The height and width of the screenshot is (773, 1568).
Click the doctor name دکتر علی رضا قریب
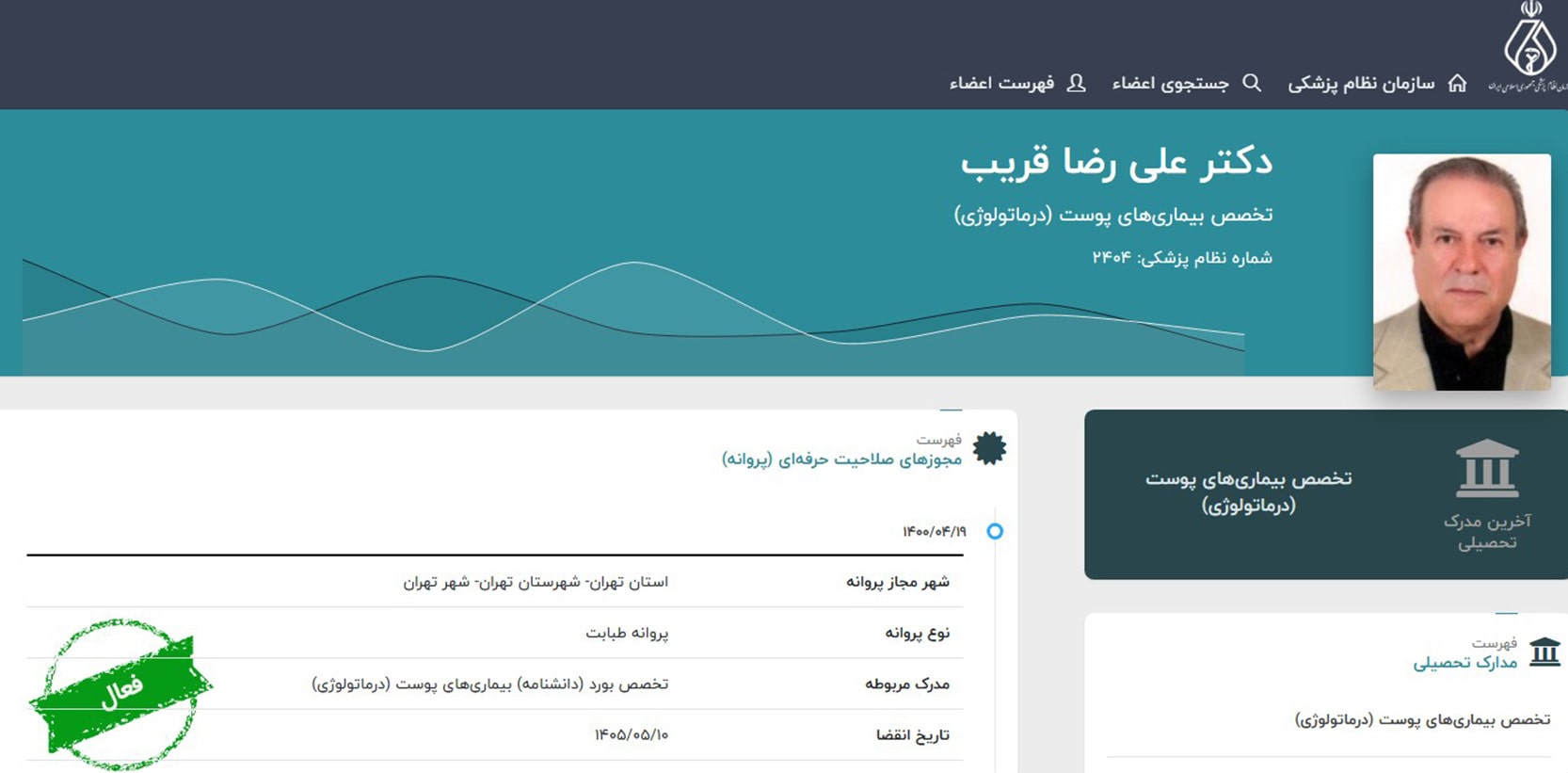1116,163
